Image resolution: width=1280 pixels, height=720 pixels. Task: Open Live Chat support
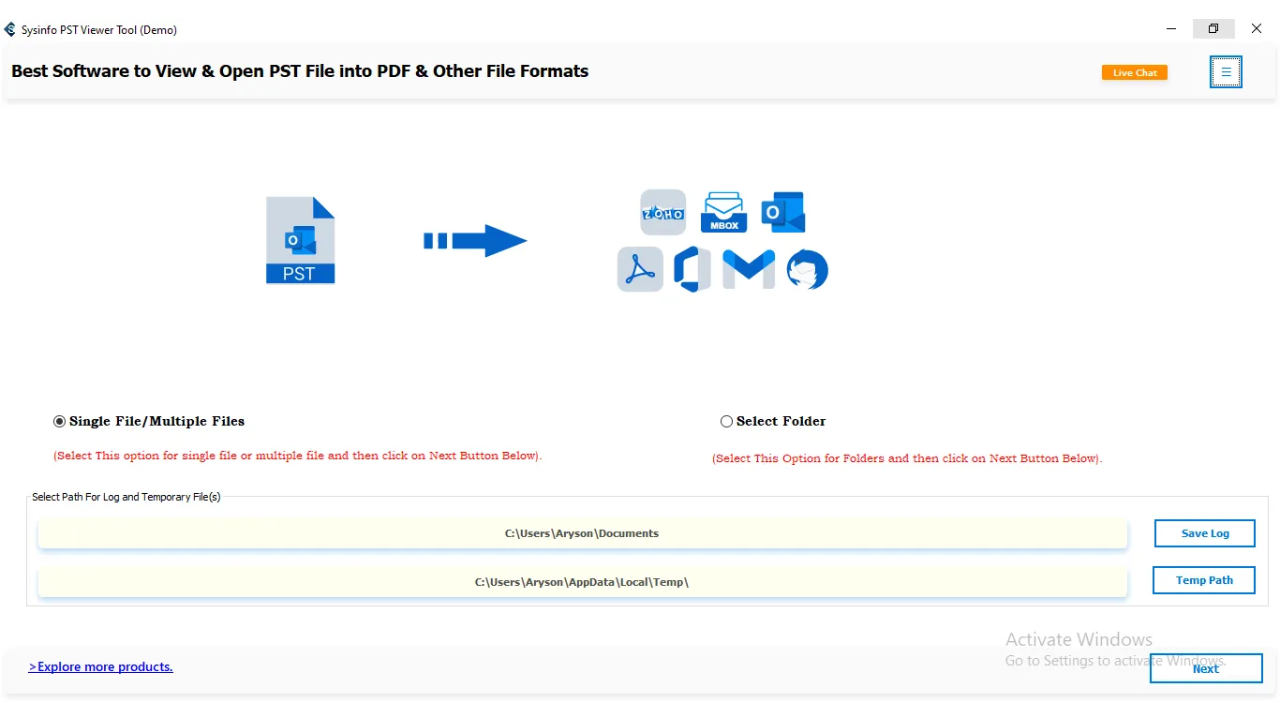[1135, 72]
